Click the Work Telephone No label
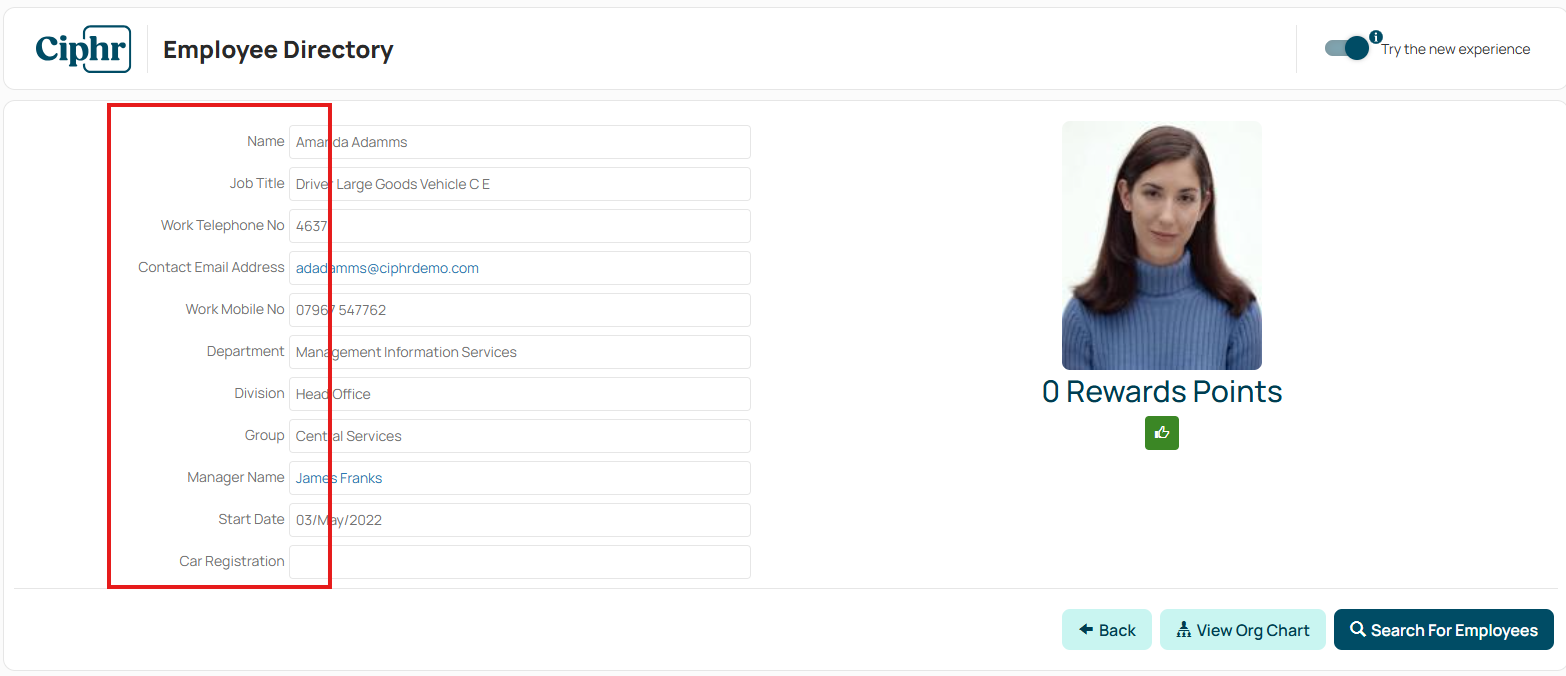 point(223,225)
